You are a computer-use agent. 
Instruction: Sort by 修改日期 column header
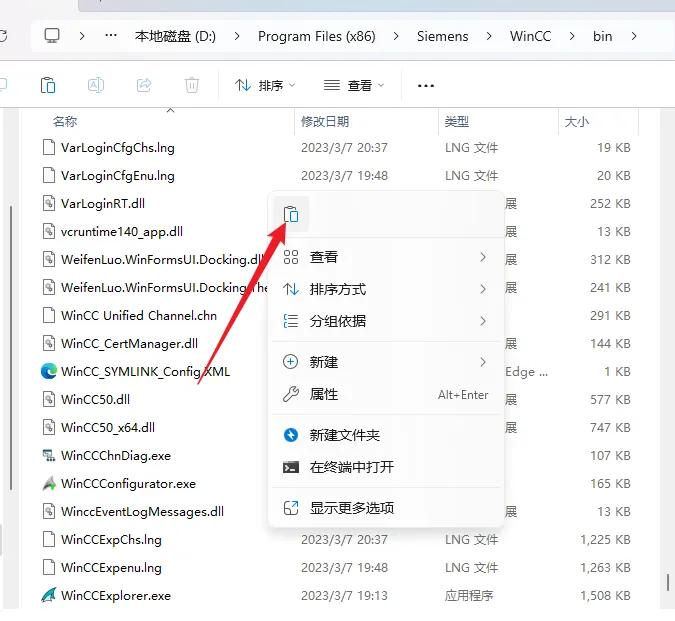[x=325, y=122]
